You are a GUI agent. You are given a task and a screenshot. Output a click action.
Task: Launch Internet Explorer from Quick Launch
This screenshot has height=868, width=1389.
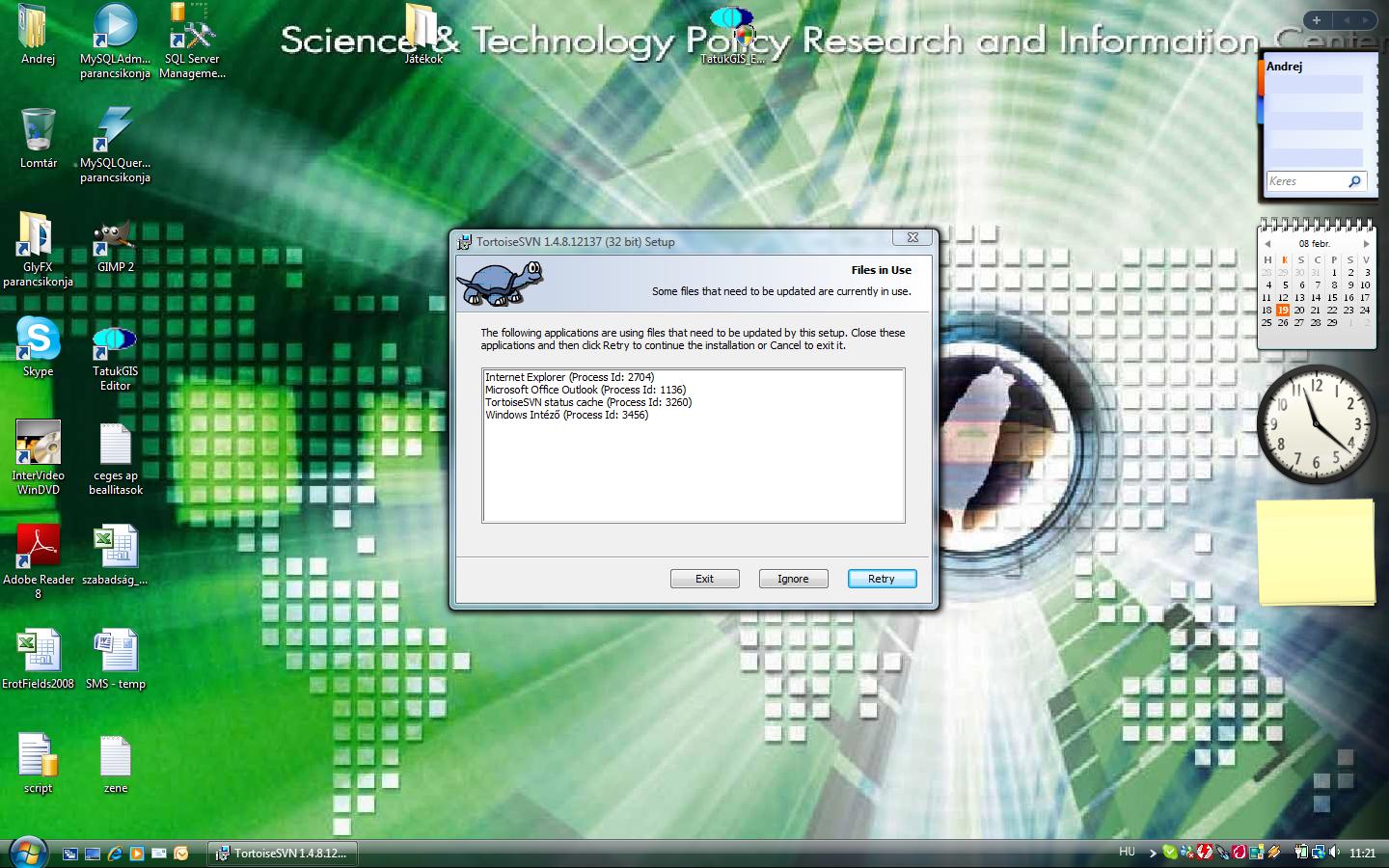[x=115, y=854]
